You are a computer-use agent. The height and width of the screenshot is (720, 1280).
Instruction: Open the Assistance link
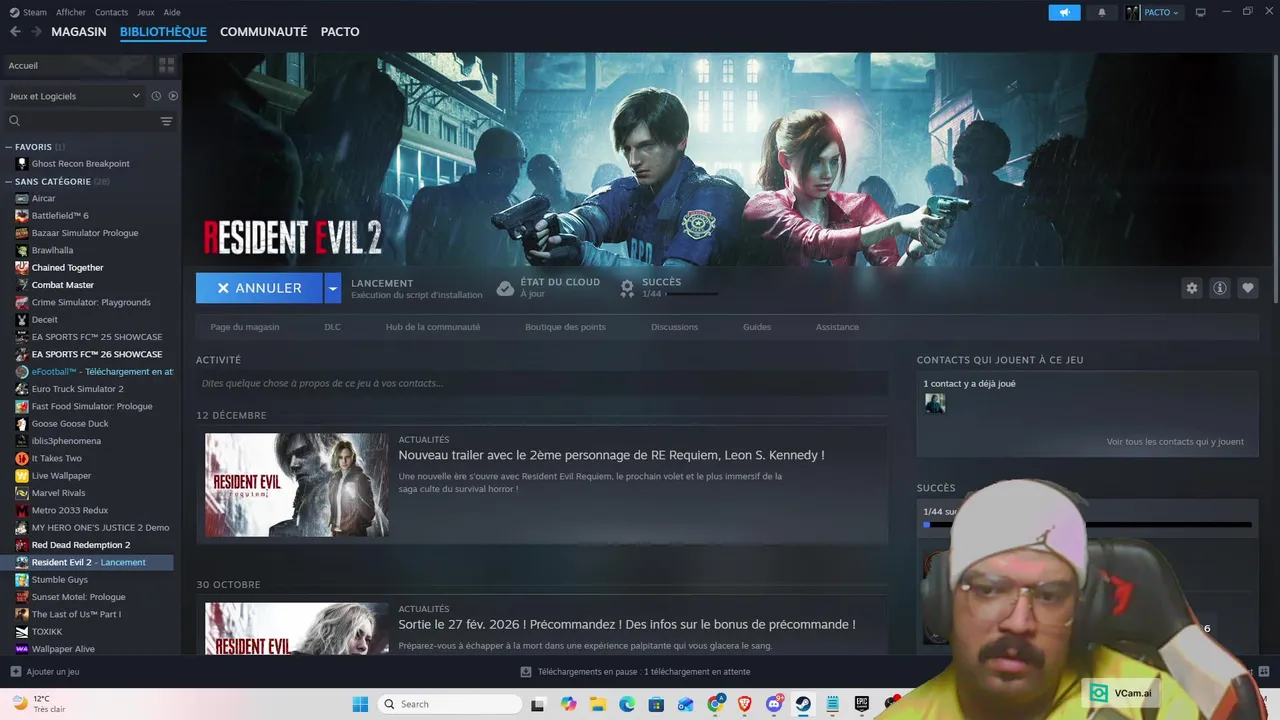837,327
